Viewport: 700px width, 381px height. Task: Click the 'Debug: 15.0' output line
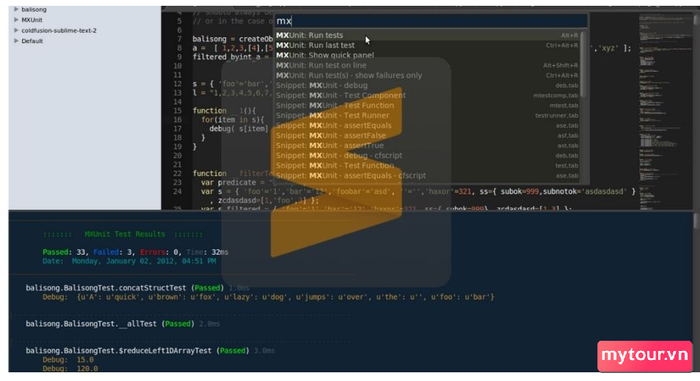tap(68, 360)
